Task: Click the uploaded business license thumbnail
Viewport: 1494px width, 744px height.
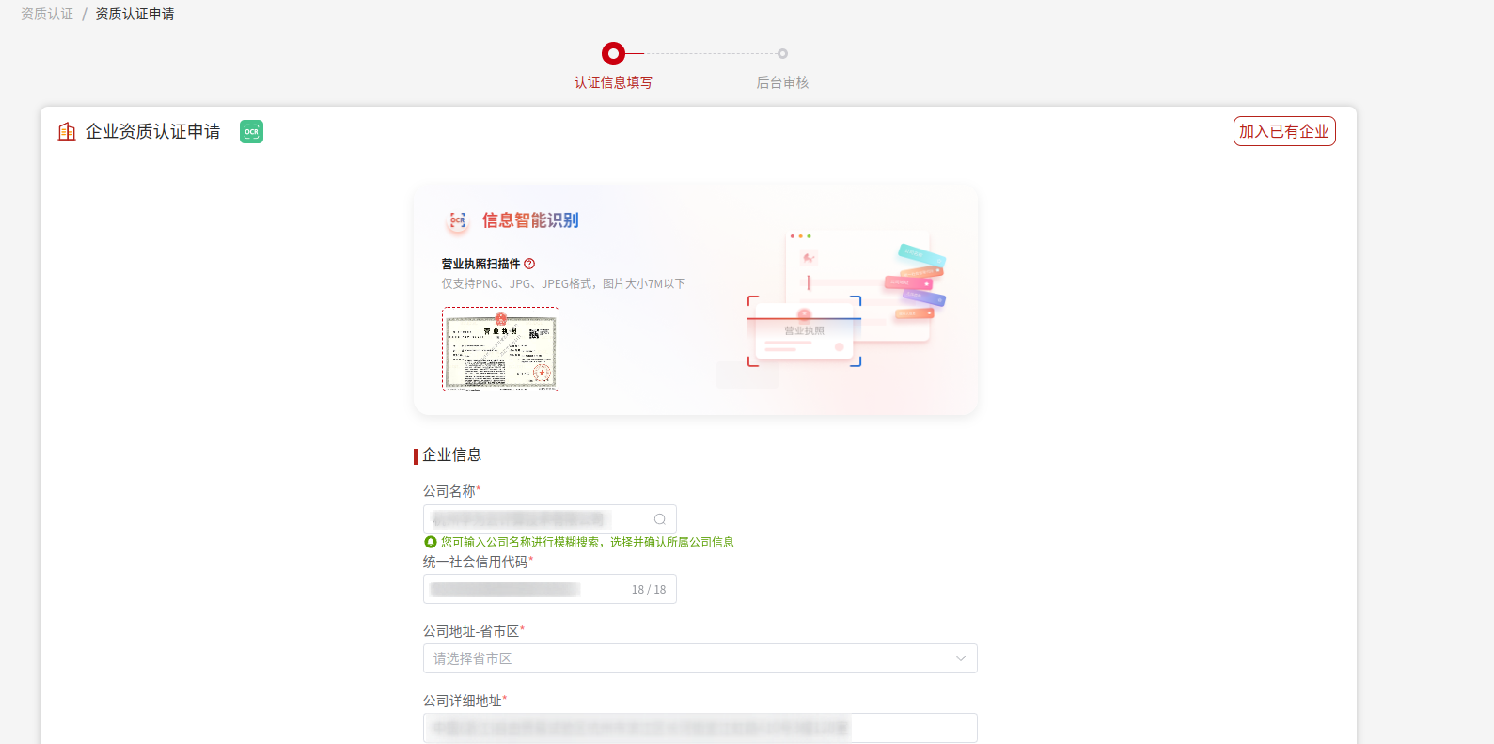Action: pyautogui.click(x=500, y=349)
